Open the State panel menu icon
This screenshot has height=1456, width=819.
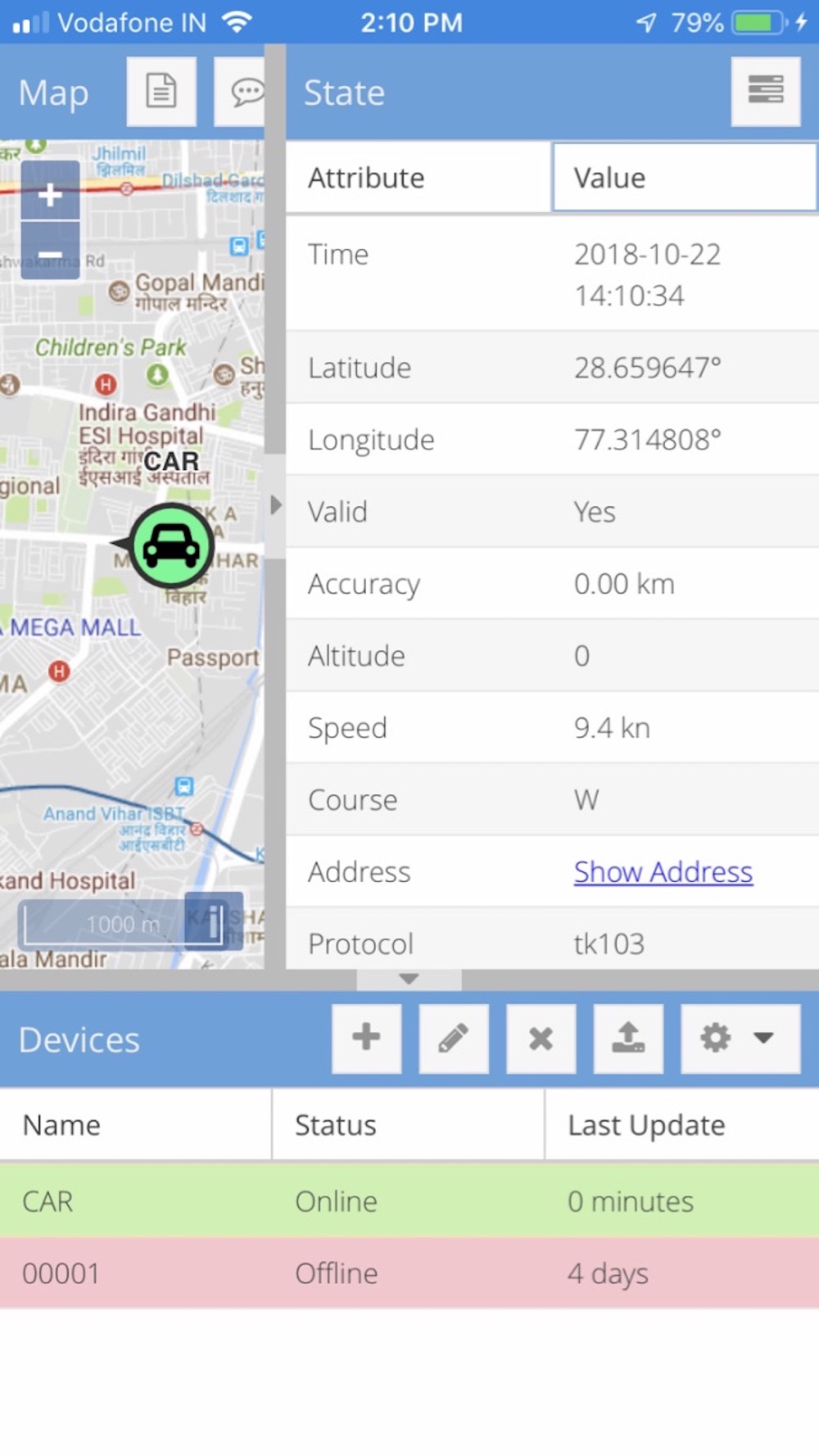(766, 91)
